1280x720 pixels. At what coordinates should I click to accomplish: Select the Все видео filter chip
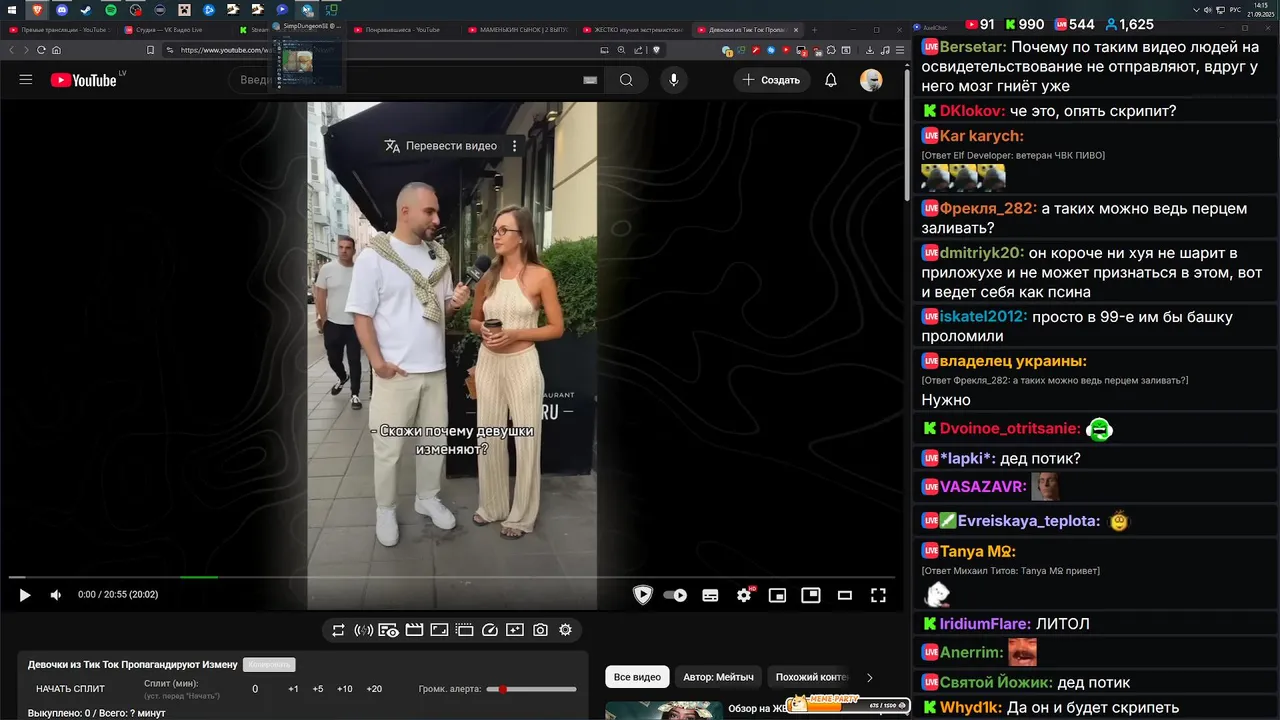(637, 677)
